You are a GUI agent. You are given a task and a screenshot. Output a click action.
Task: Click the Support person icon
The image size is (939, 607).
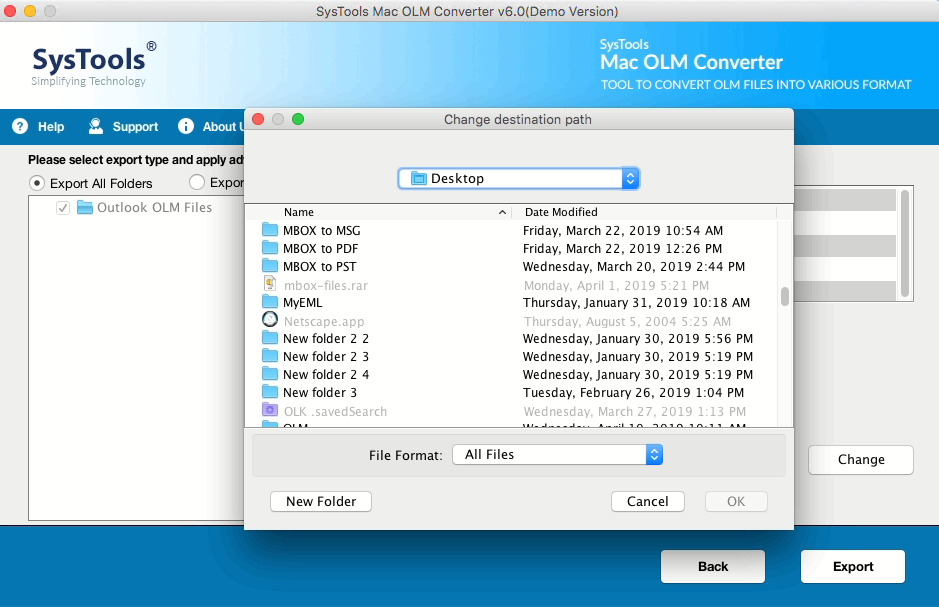click(x=95, y=126)
